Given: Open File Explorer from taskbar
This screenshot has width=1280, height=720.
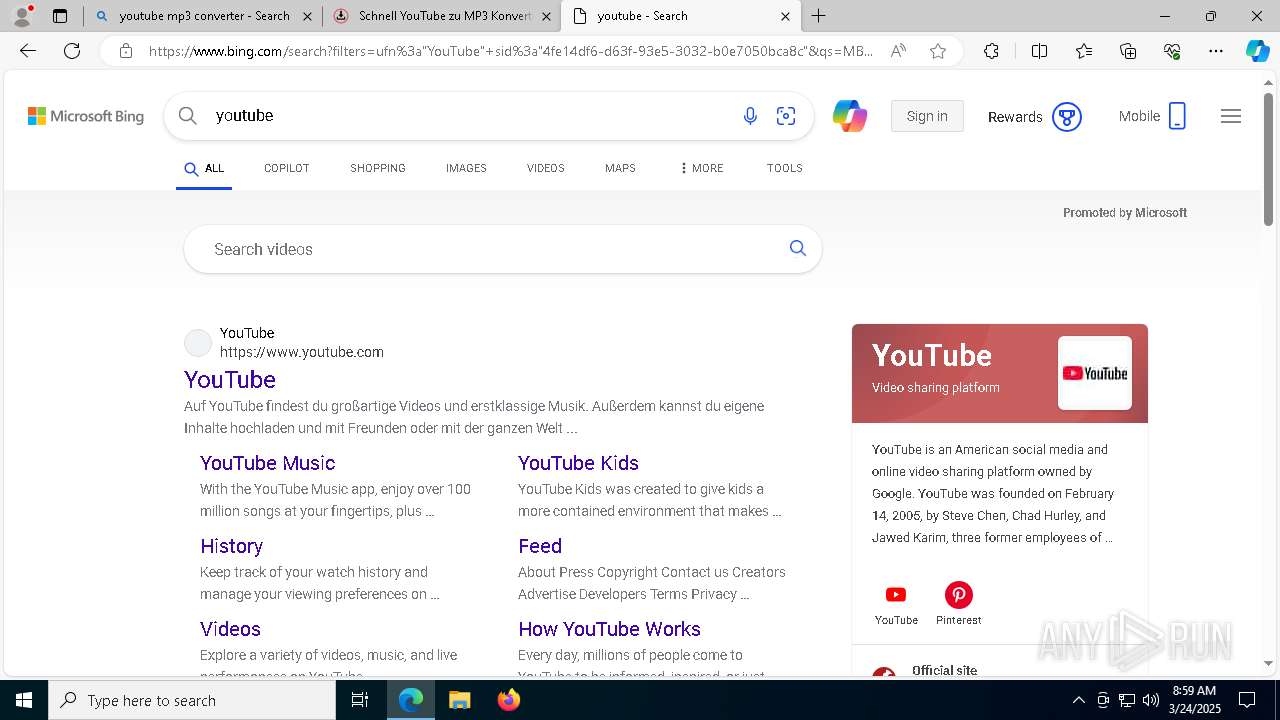Looking at the screenshot, I should coord(459,700).
